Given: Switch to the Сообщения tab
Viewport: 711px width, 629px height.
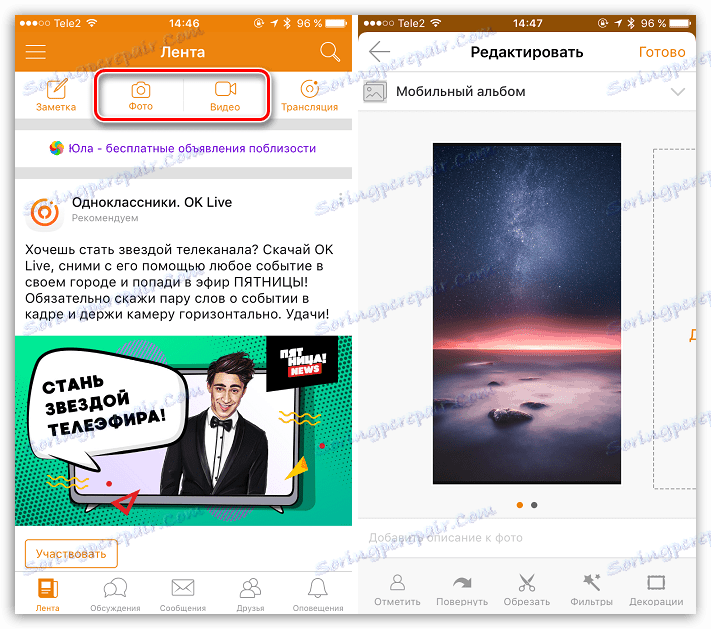Looking at the screenshot, I should [183, 595].
